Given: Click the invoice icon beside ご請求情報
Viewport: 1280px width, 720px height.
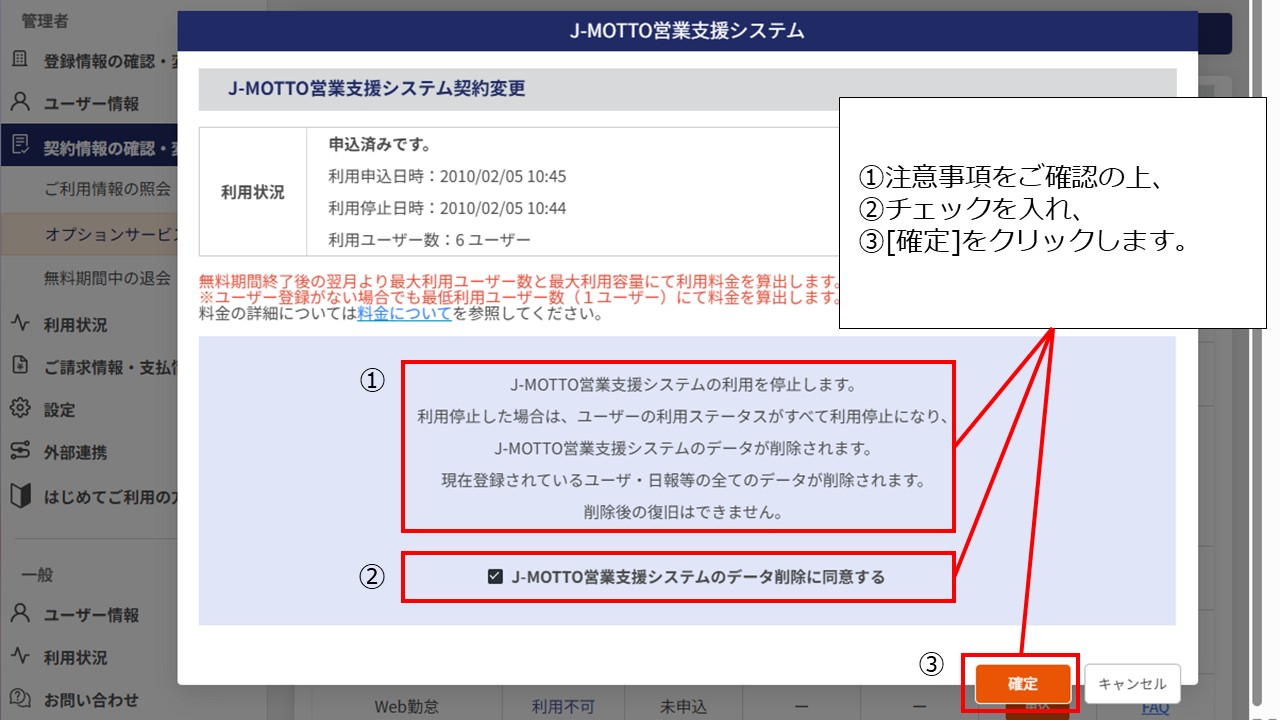Looking at the screenshot, I should [20, 367].
